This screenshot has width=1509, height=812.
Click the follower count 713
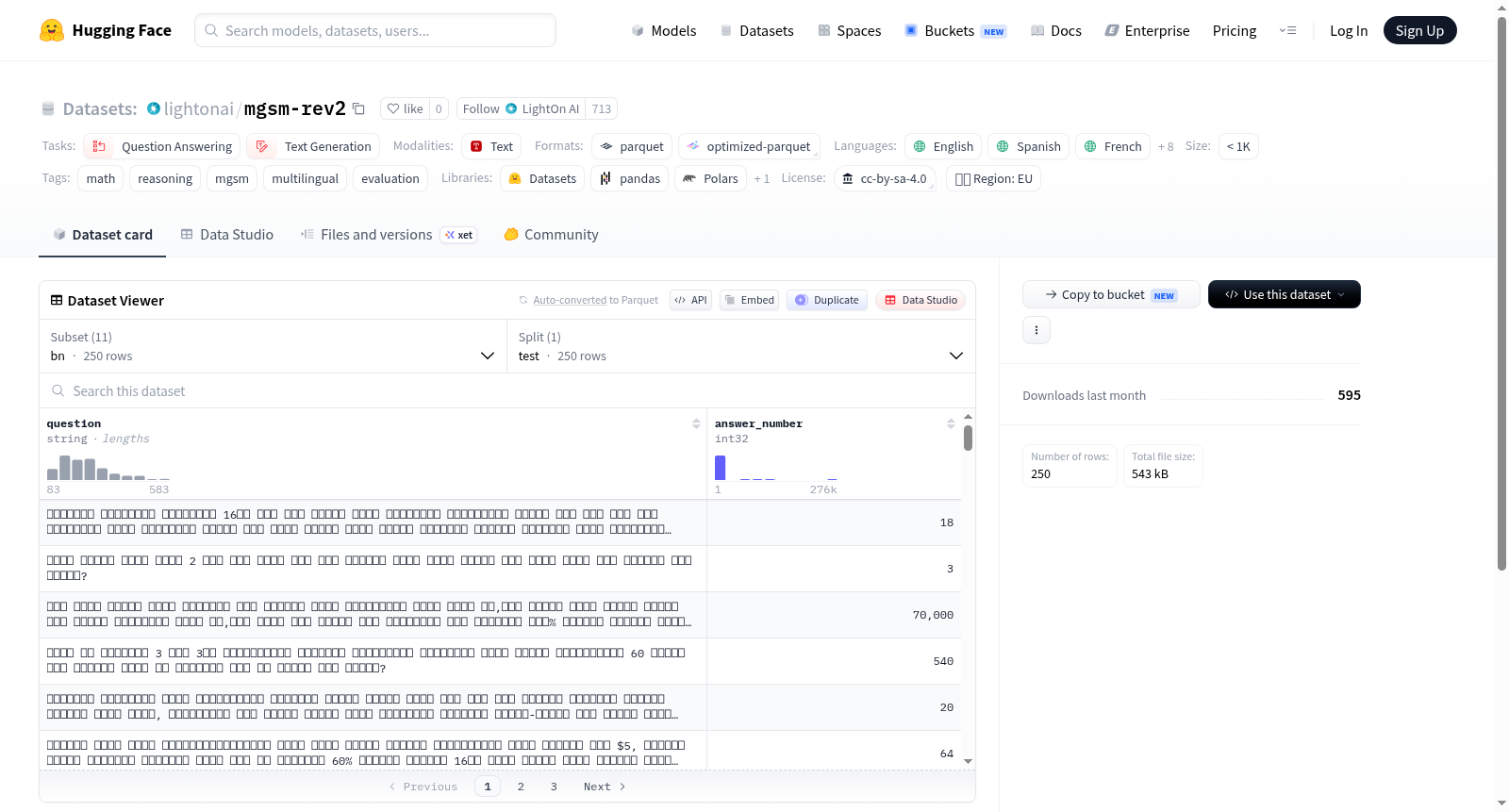602,108
